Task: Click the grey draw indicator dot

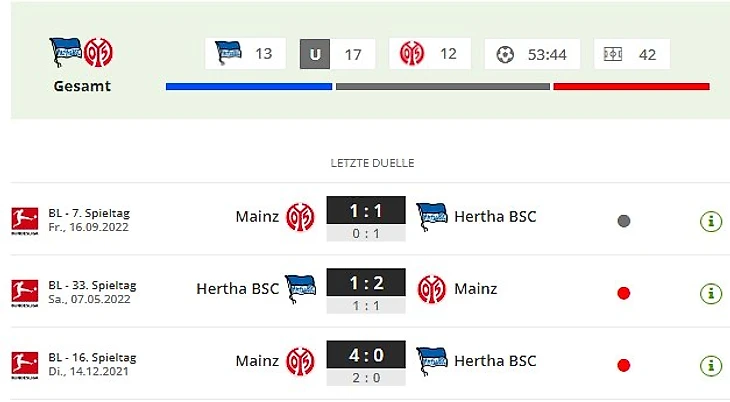Action: point(624,221)
